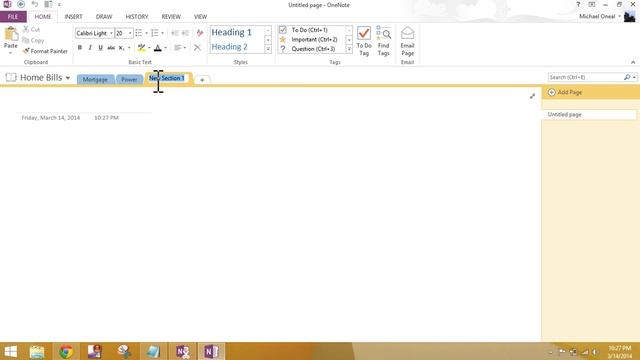Screen dimensions: 640x360
Task: Click the notebook icon beside Home Bills
Action: [11, 77]
